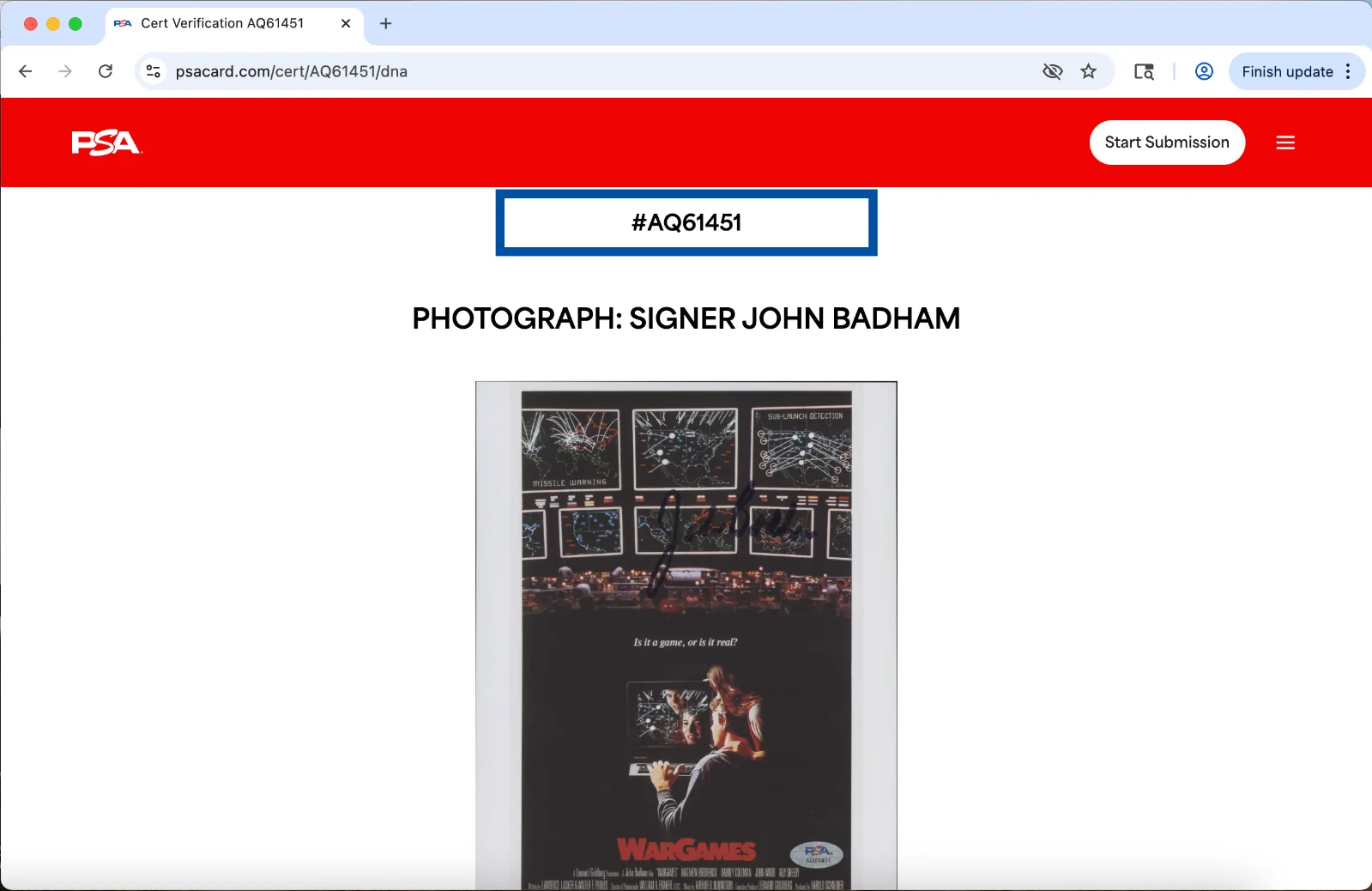Click the PSA sticker on the poster

coord(817,854)
